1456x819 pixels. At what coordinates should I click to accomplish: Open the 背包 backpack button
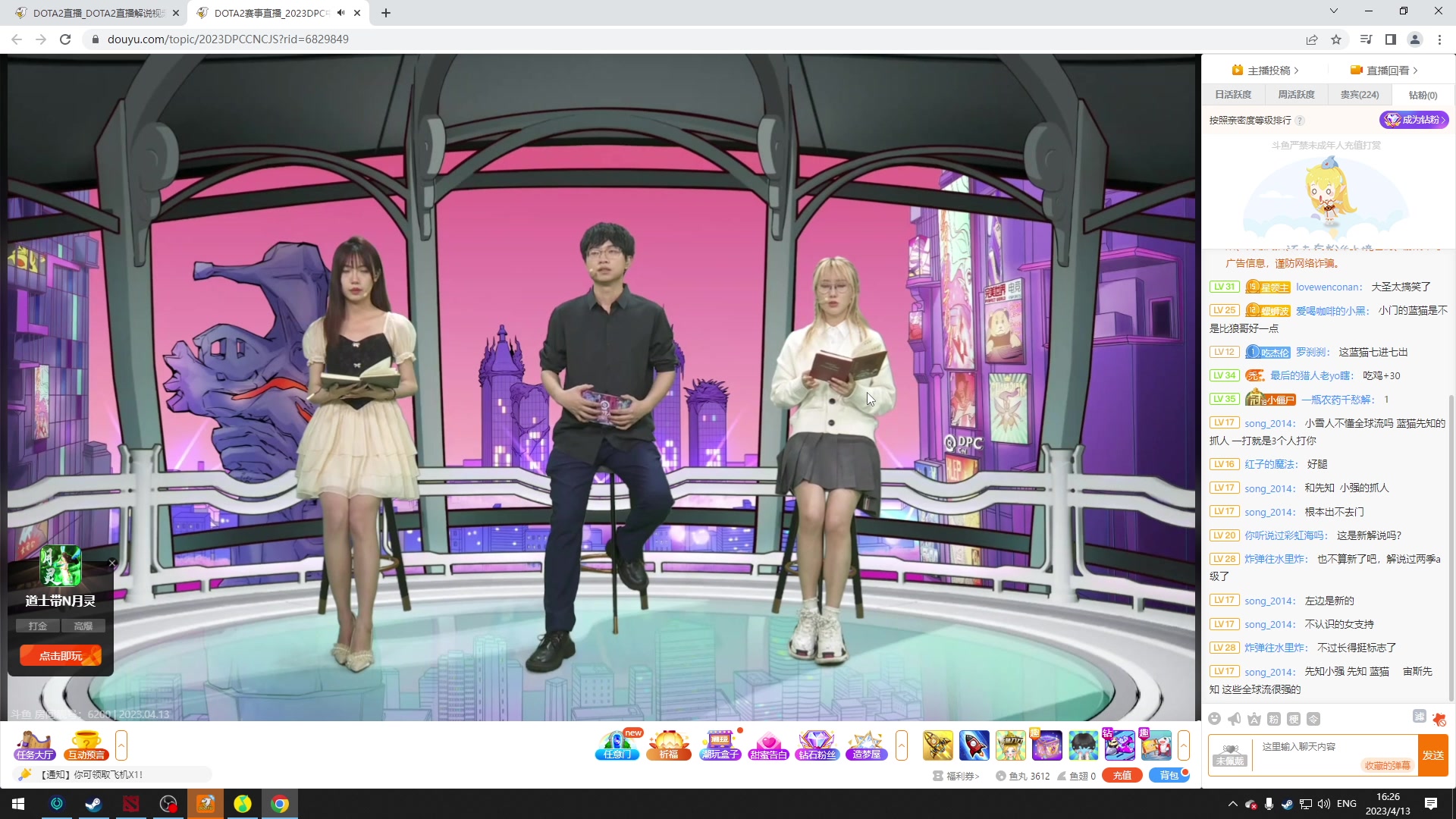click(x=1169, y=776)
